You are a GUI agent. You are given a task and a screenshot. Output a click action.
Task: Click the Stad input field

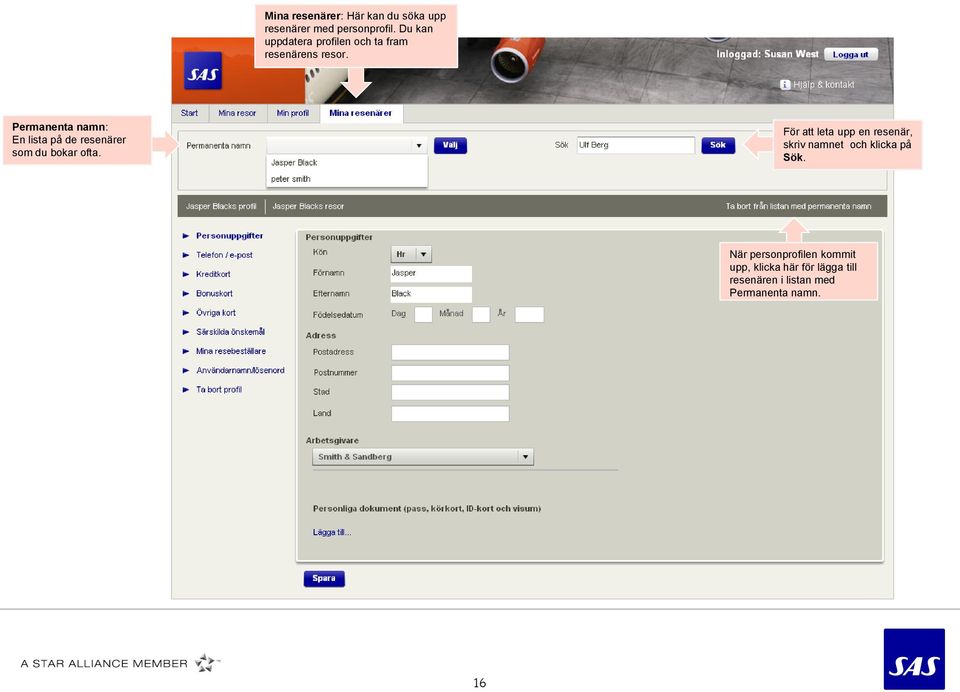click(450, 393)
